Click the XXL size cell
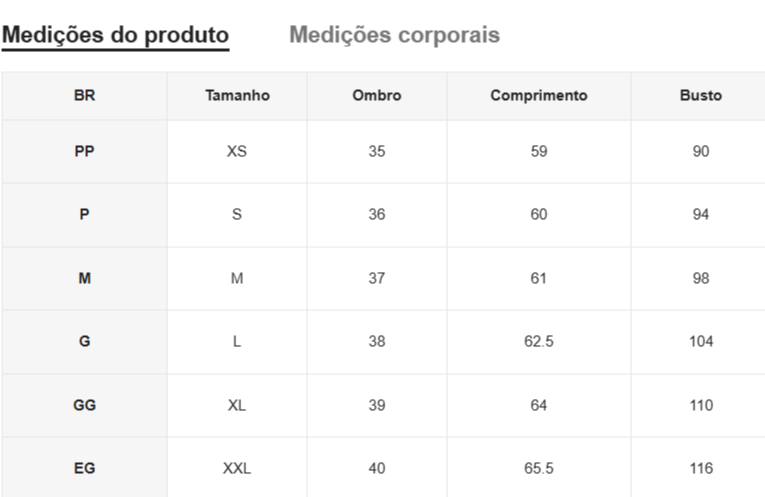Viewport: 765px width, 497px height. click(237, 469)
